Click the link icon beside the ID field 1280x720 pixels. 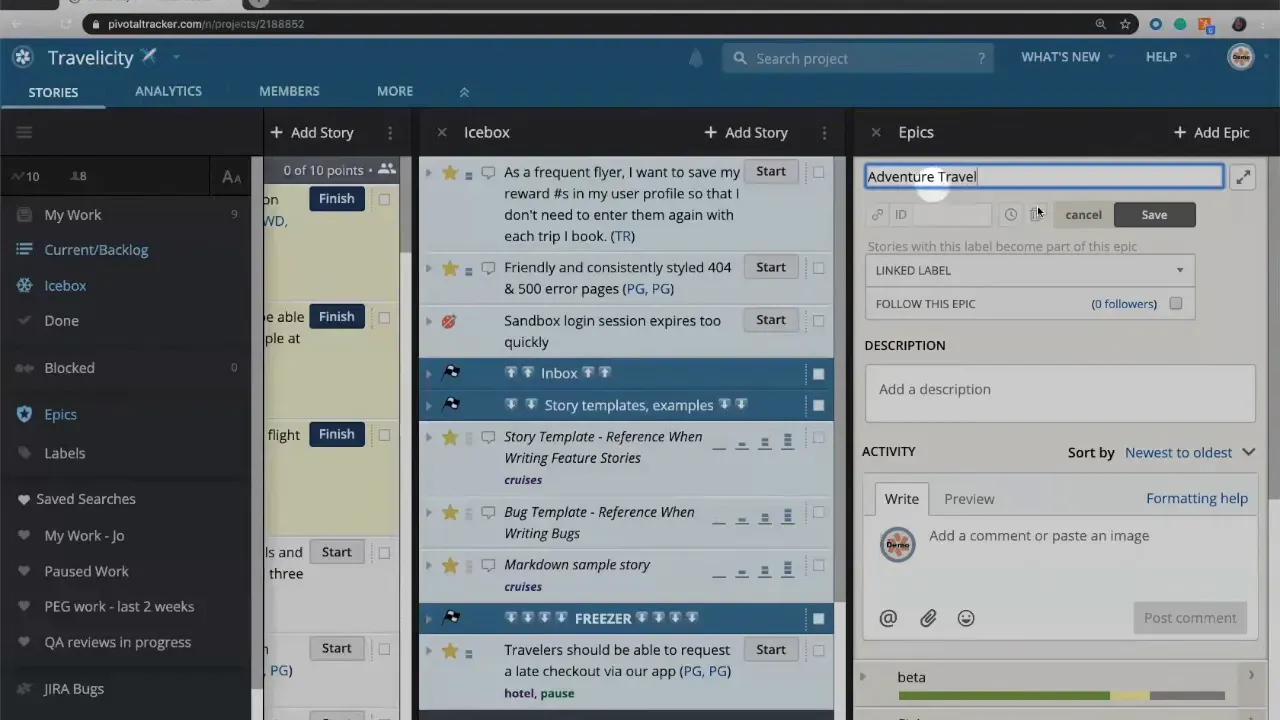[x=877, y=214]
